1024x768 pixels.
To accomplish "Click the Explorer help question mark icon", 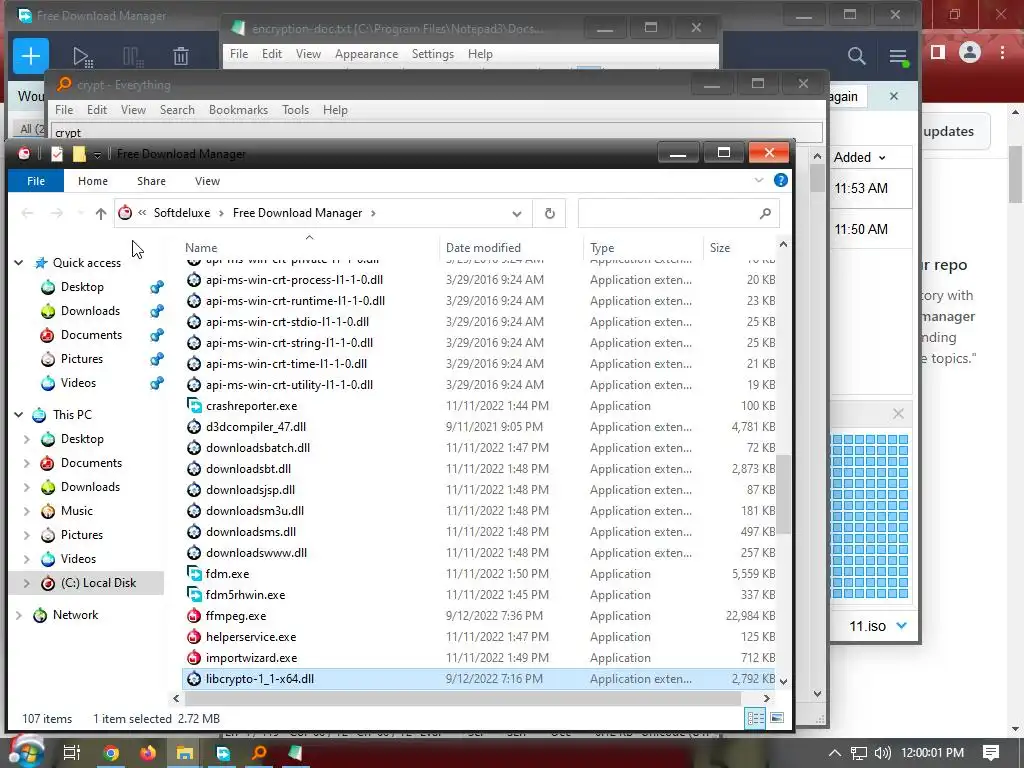I will pyautogui.click(x=780, y=180).
